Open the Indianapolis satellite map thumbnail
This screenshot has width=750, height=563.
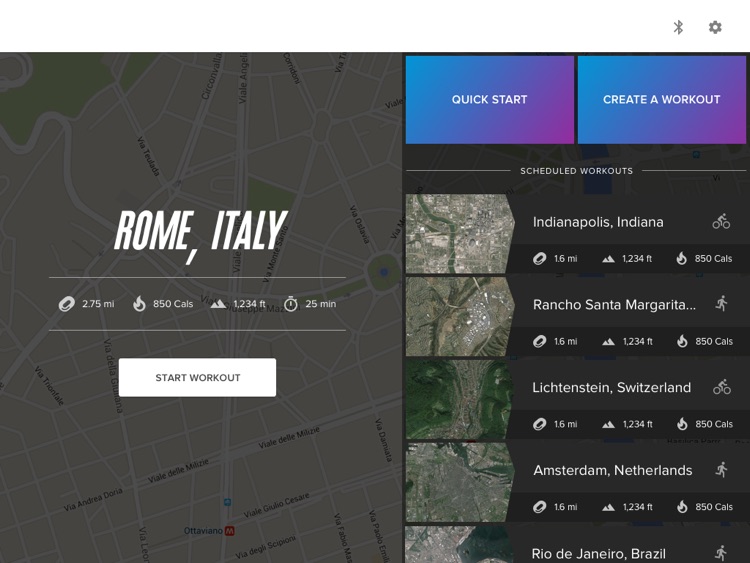tap(460, 233)
